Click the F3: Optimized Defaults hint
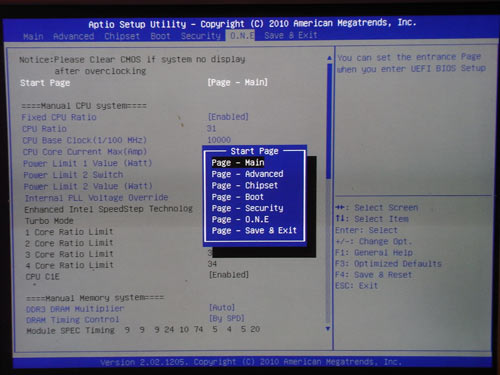The height and width of the screenshot is (375, 500). pyautogui.click(x=388, y=264)
